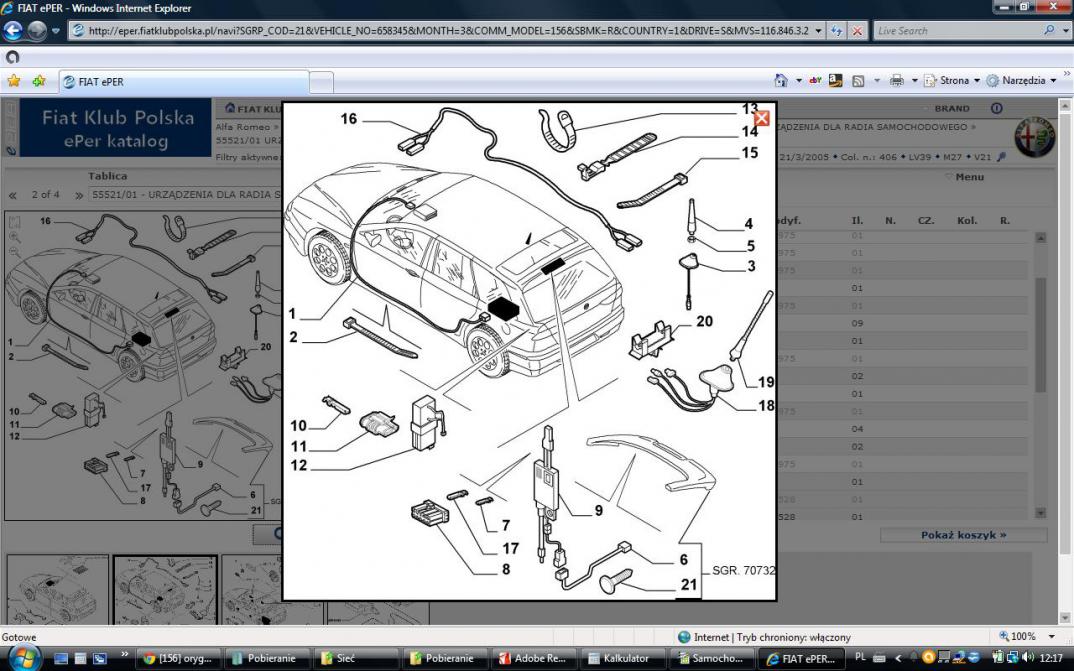Go to the previous table page arrow
Image resolution: width=1074 pixels, height=671 pixels.
(x=13, y=194)
